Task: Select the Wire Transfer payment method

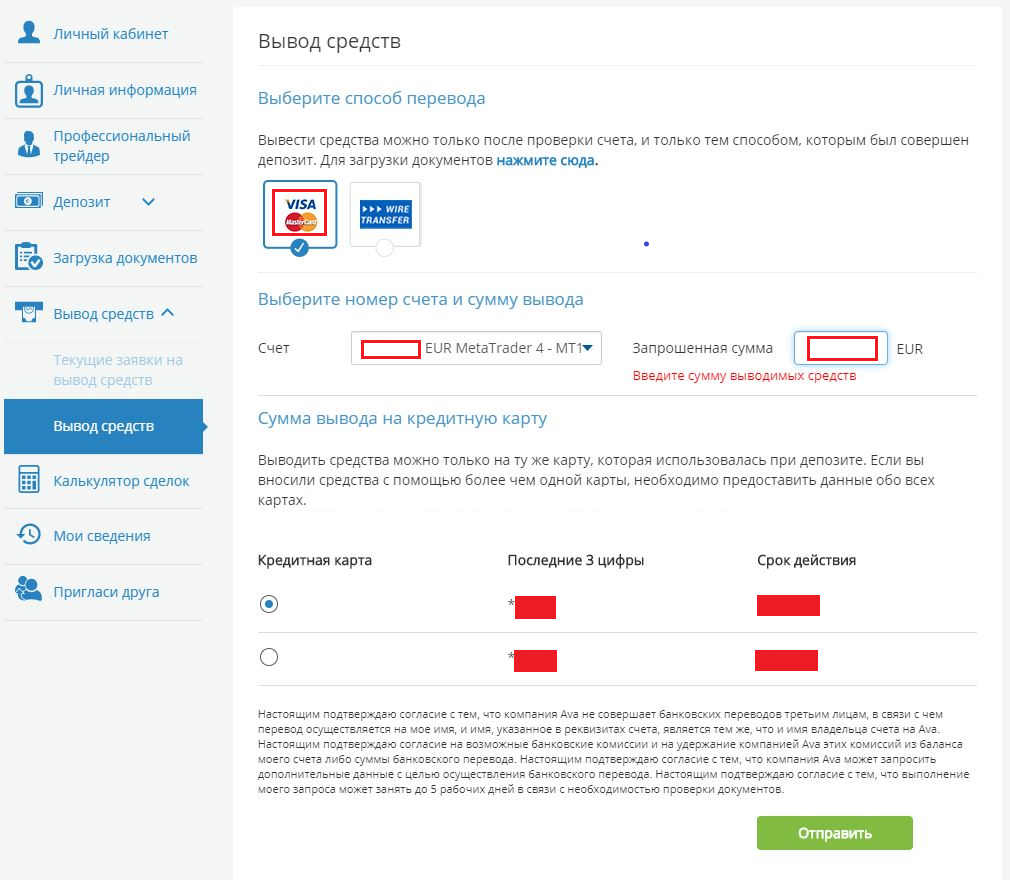Action: click(x=385, y=215)
